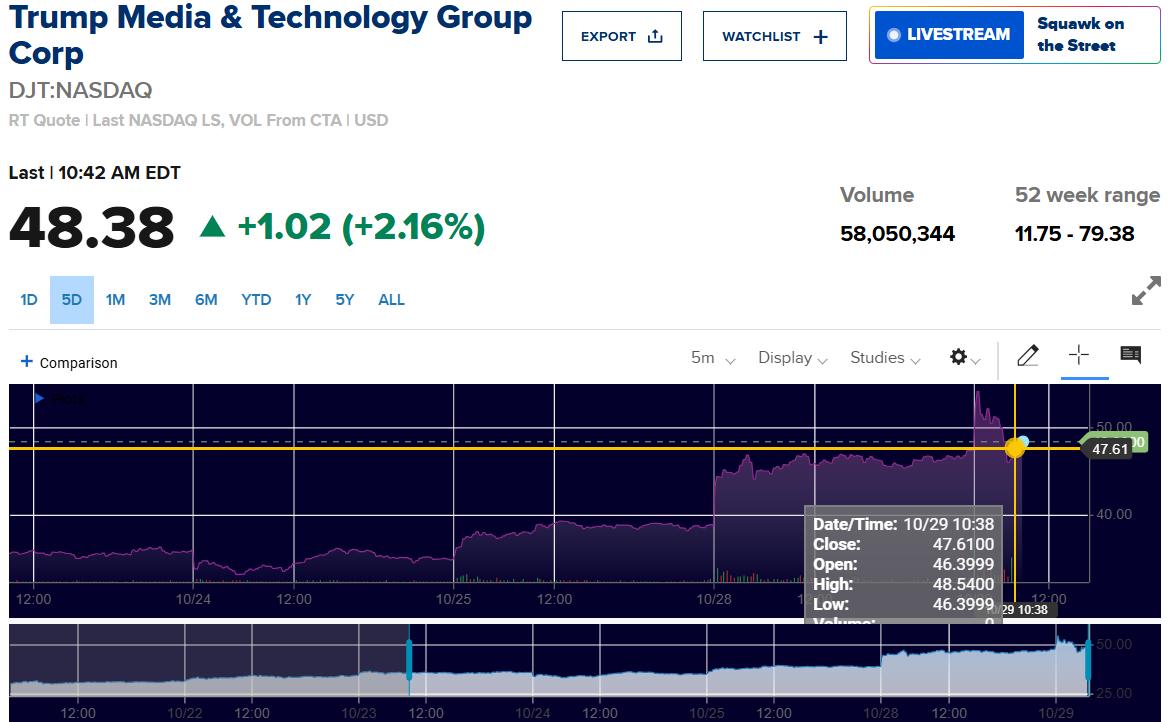Viewport: 1169px width, 722px height.
Task: Click Last 10:42 AM EDT timestamp
Action: click(x=95, y=173)
